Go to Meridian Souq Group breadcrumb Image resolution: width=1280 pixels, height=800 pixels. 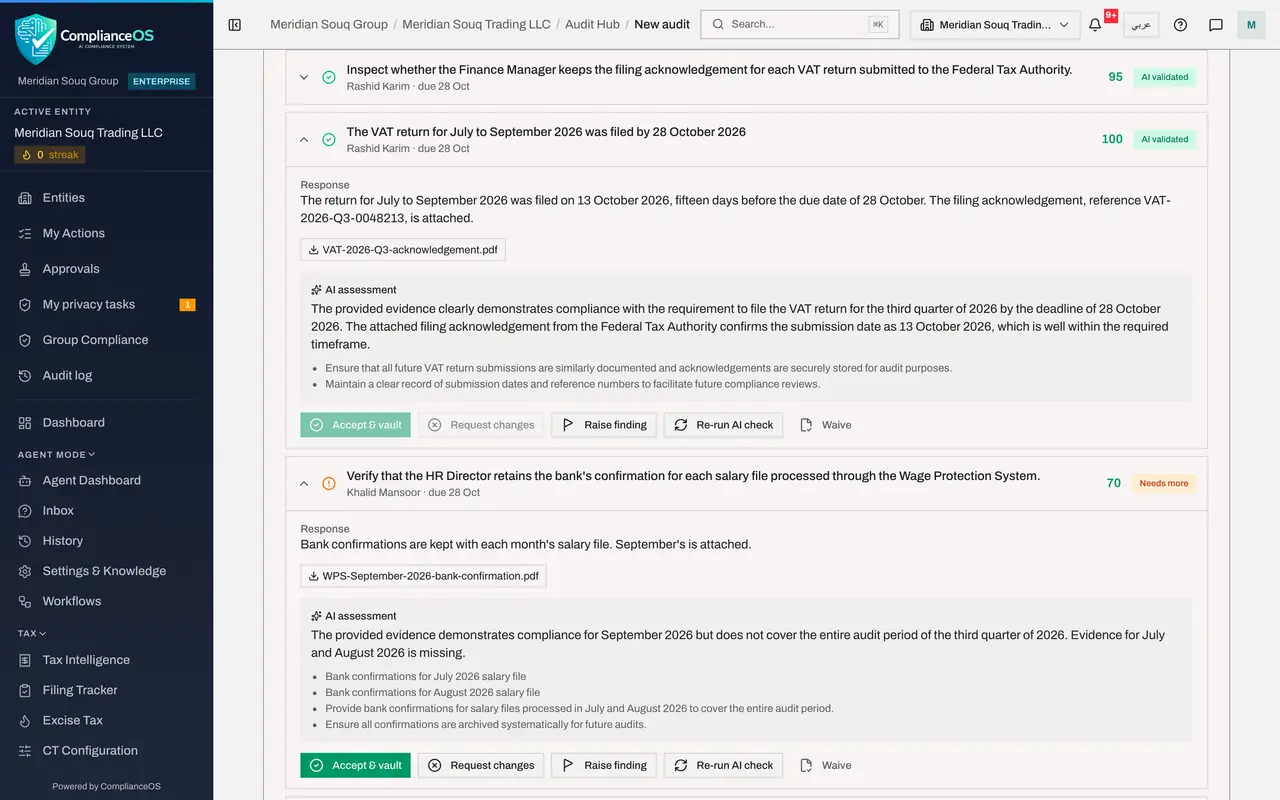[x=329, y=24]
